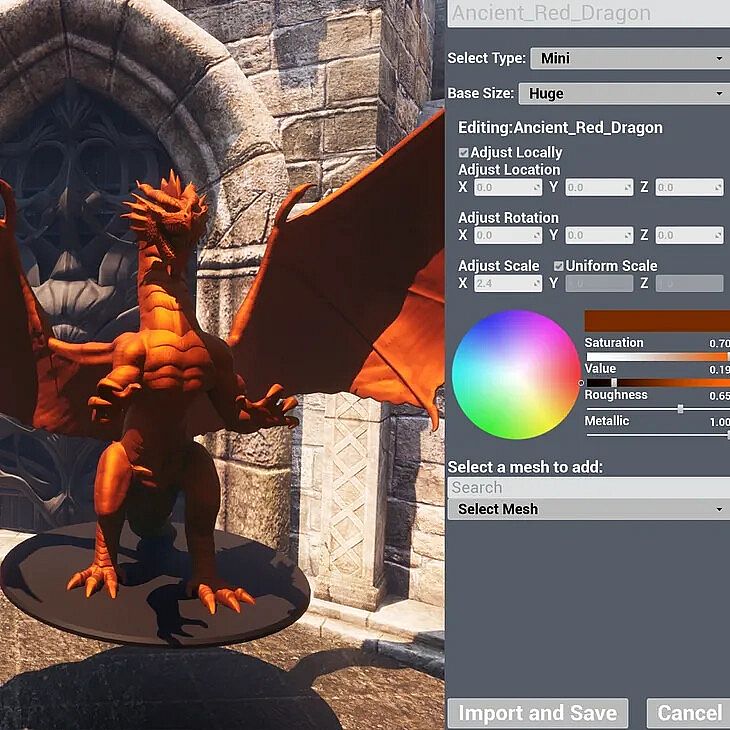
Task: Open the Select Type dropdown
Action: (x=628, y=59)
